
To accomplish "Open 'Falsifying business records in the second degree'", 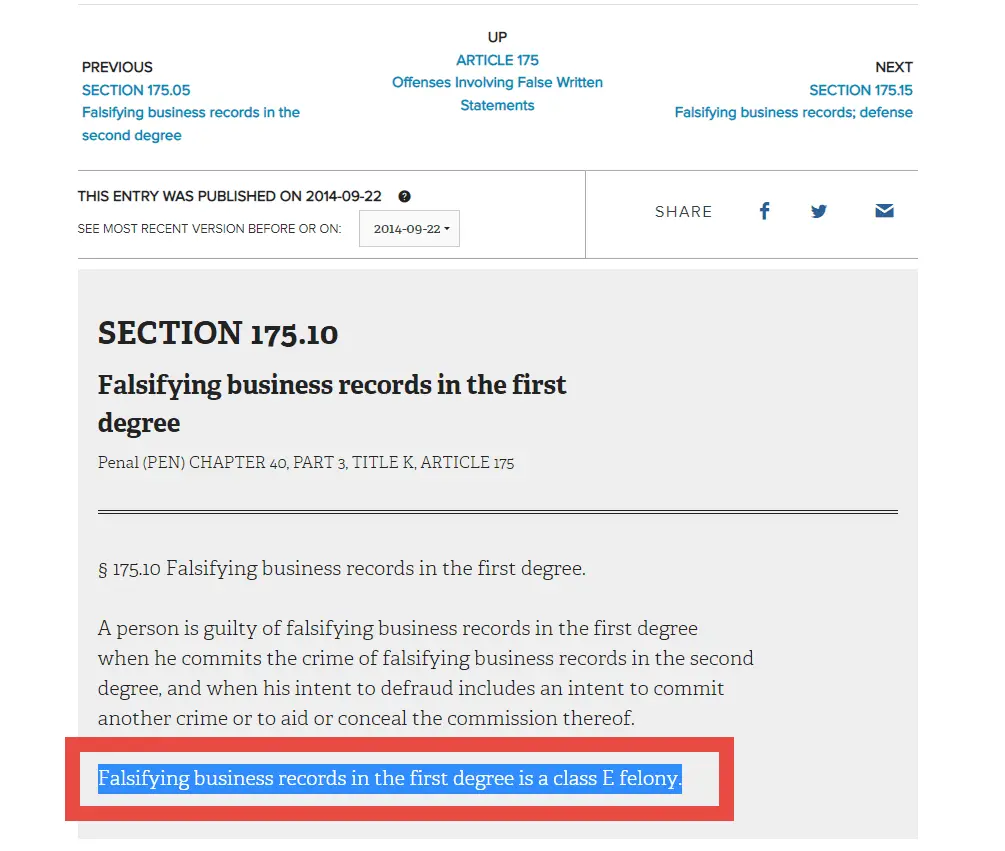I will (190, 124).
